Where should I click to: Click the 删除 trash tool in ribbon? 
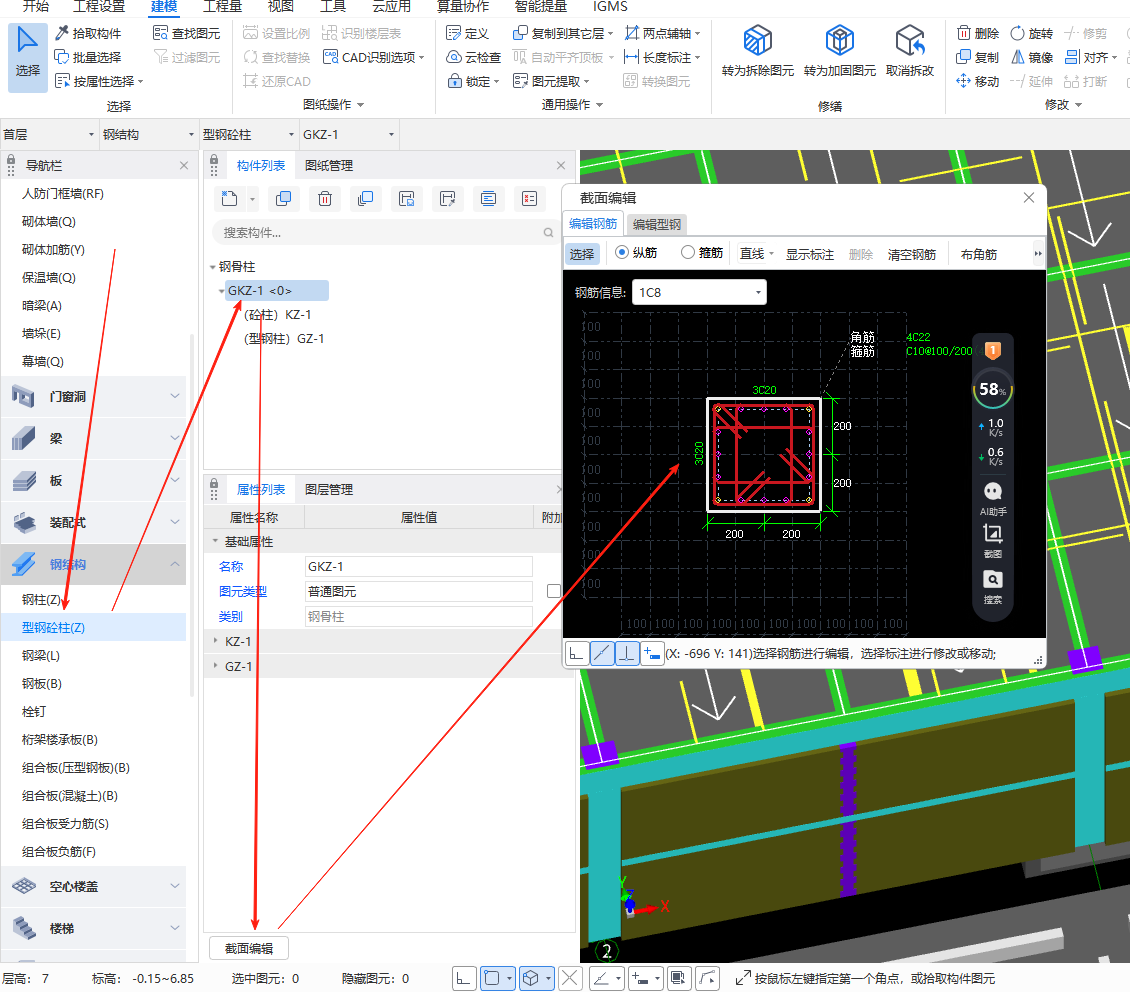(977, 33)
